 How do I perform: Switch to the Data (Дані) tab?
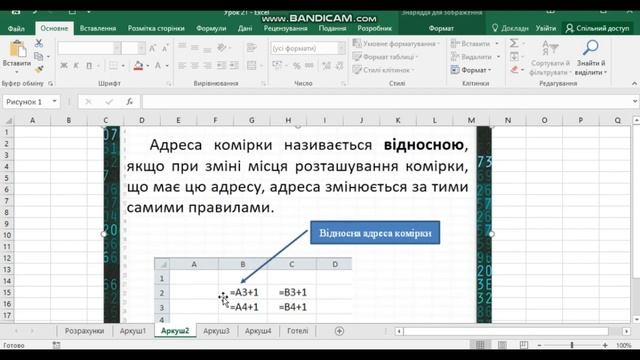[x=245, y=28]
